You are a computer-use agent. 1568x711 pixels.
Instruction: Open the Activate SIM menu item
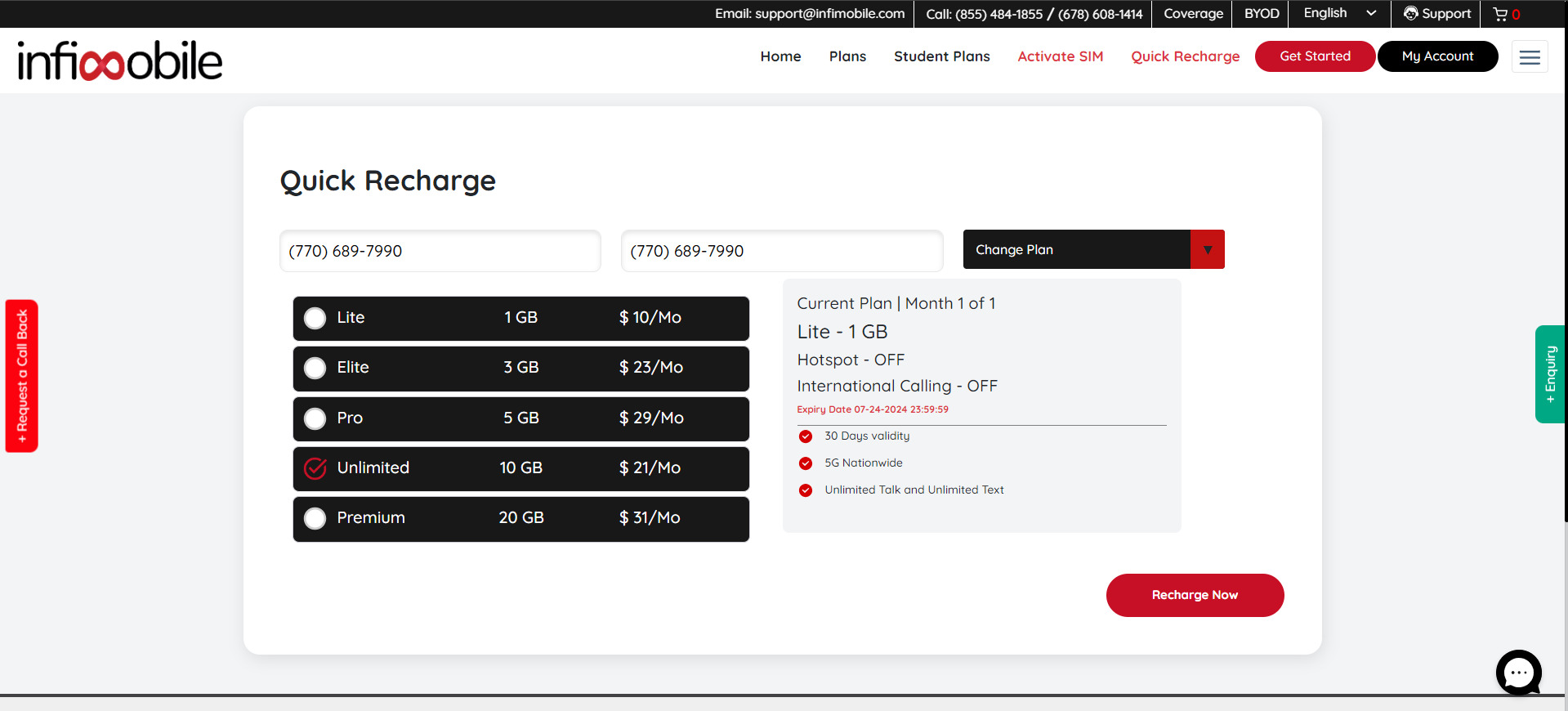[x=1060, y=56]
